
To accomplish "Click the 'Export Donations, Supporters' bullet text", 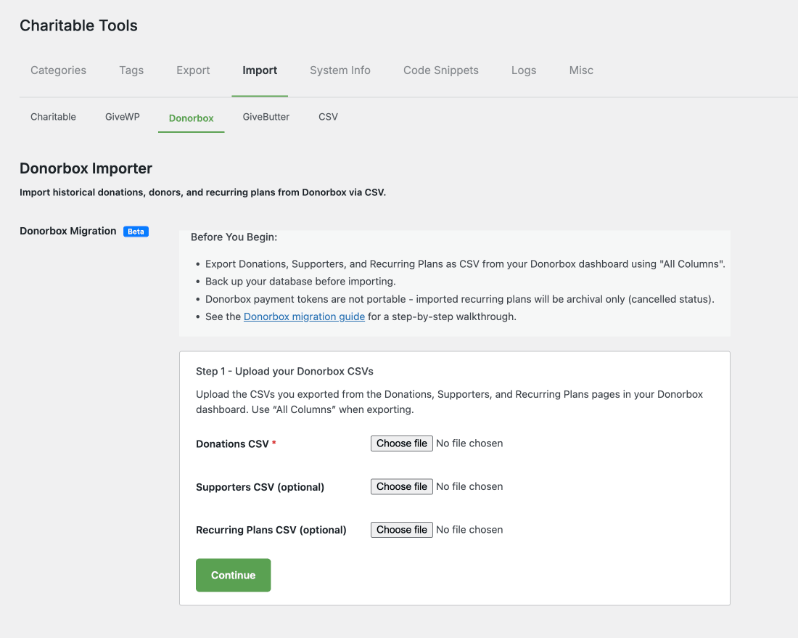I will click(465, 264).
